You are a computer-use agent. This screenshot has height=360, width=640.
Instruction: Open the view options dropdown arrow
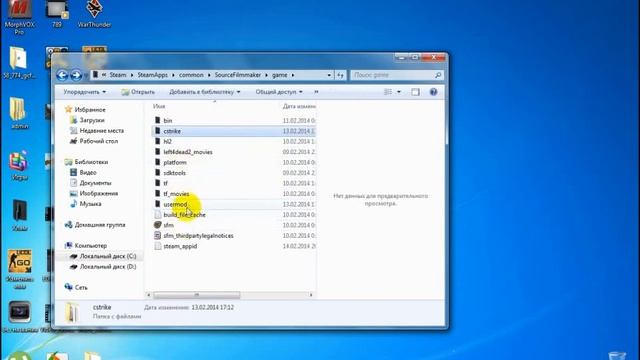399,92
